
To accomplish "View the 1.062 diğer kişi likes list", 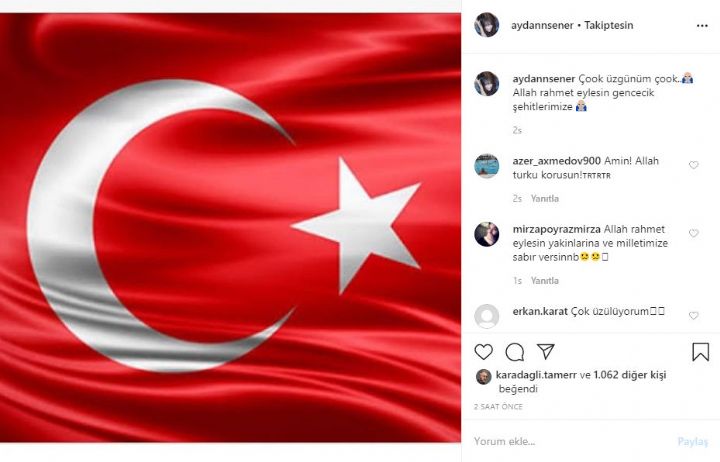I will pos(630,375).
